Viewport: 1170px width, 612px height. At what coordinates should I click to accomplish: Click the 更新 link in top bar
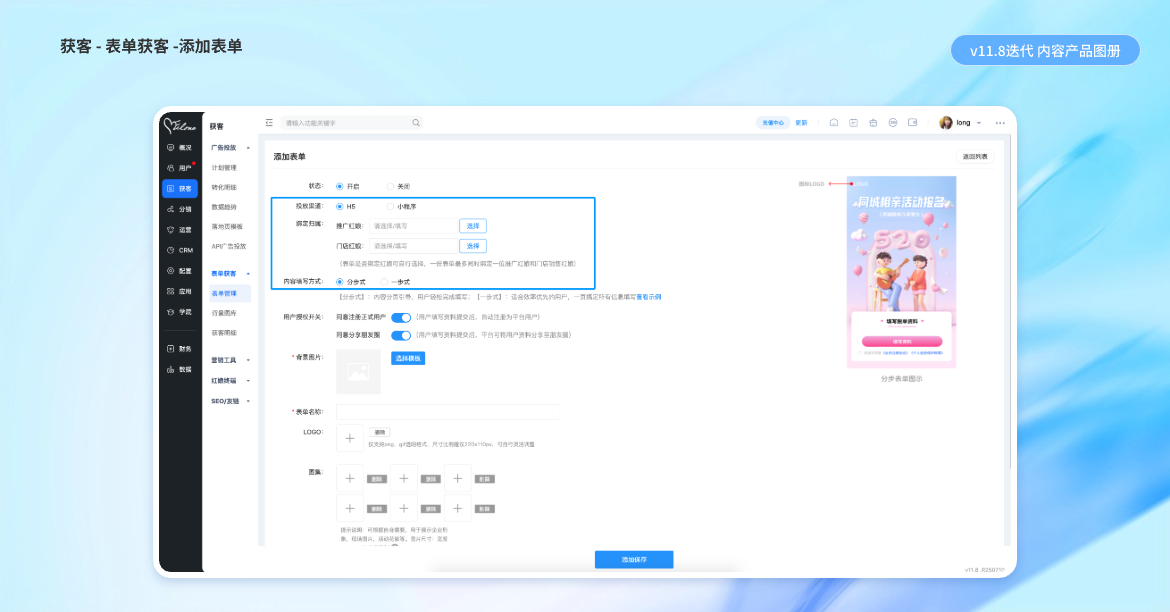coord(801,122)
